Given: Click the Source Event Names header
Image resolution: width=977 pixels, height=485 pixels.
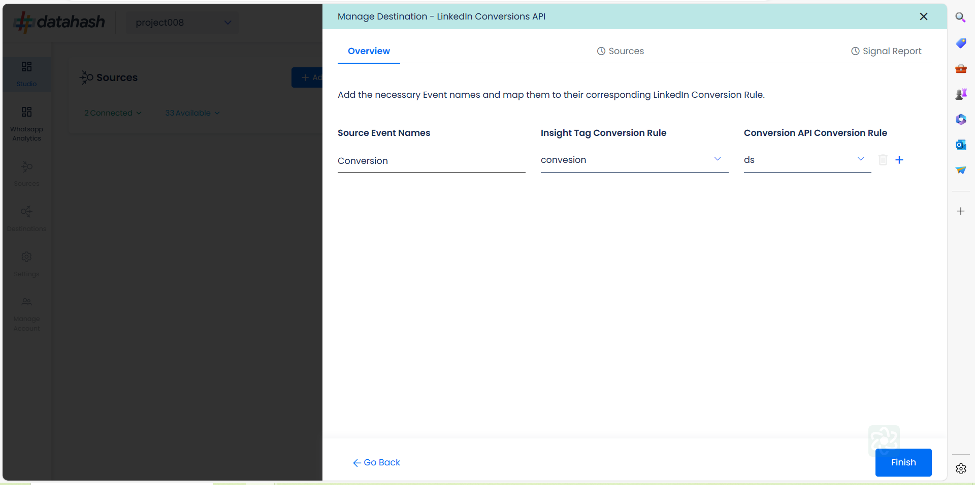Looking at the screenshot, I should pyautogui.click(x=384, y=133).
